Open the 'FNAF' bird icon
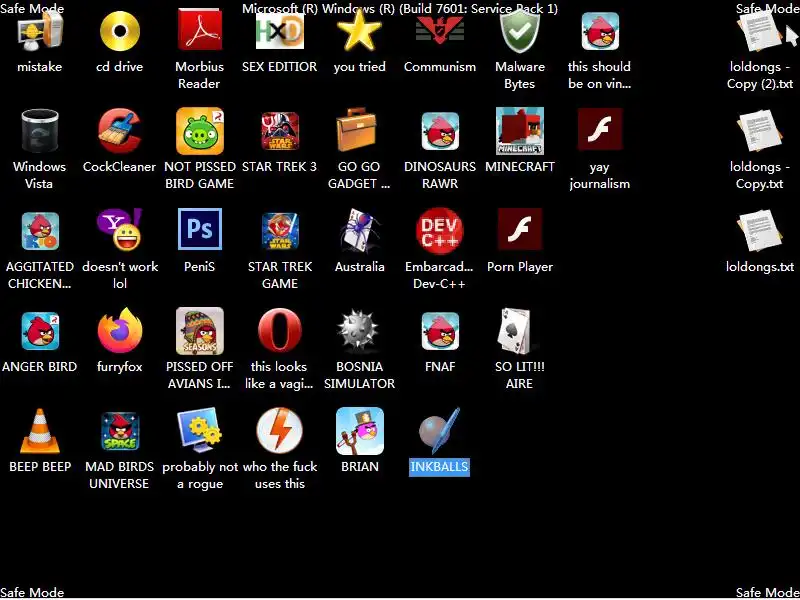The width and height of the screenshot is (800, 600). (x=440, y=331)
